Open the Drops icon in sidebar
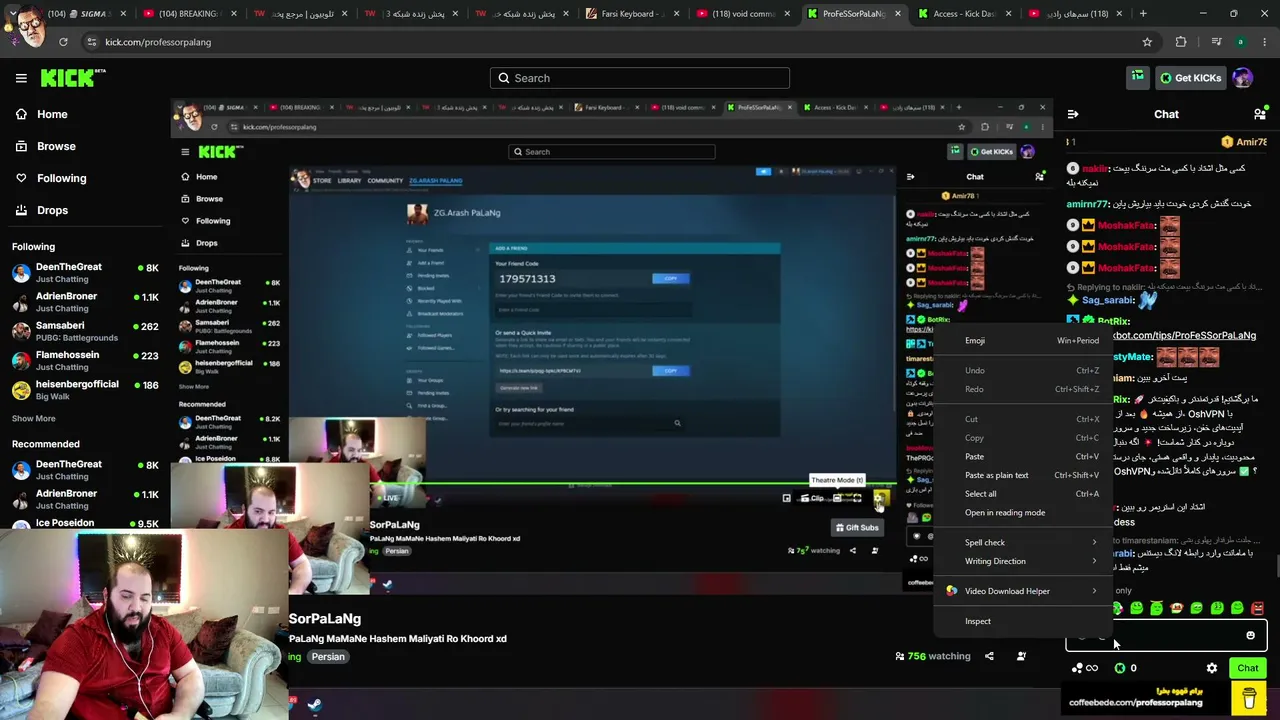1280x720 pixels. (21, 210)
